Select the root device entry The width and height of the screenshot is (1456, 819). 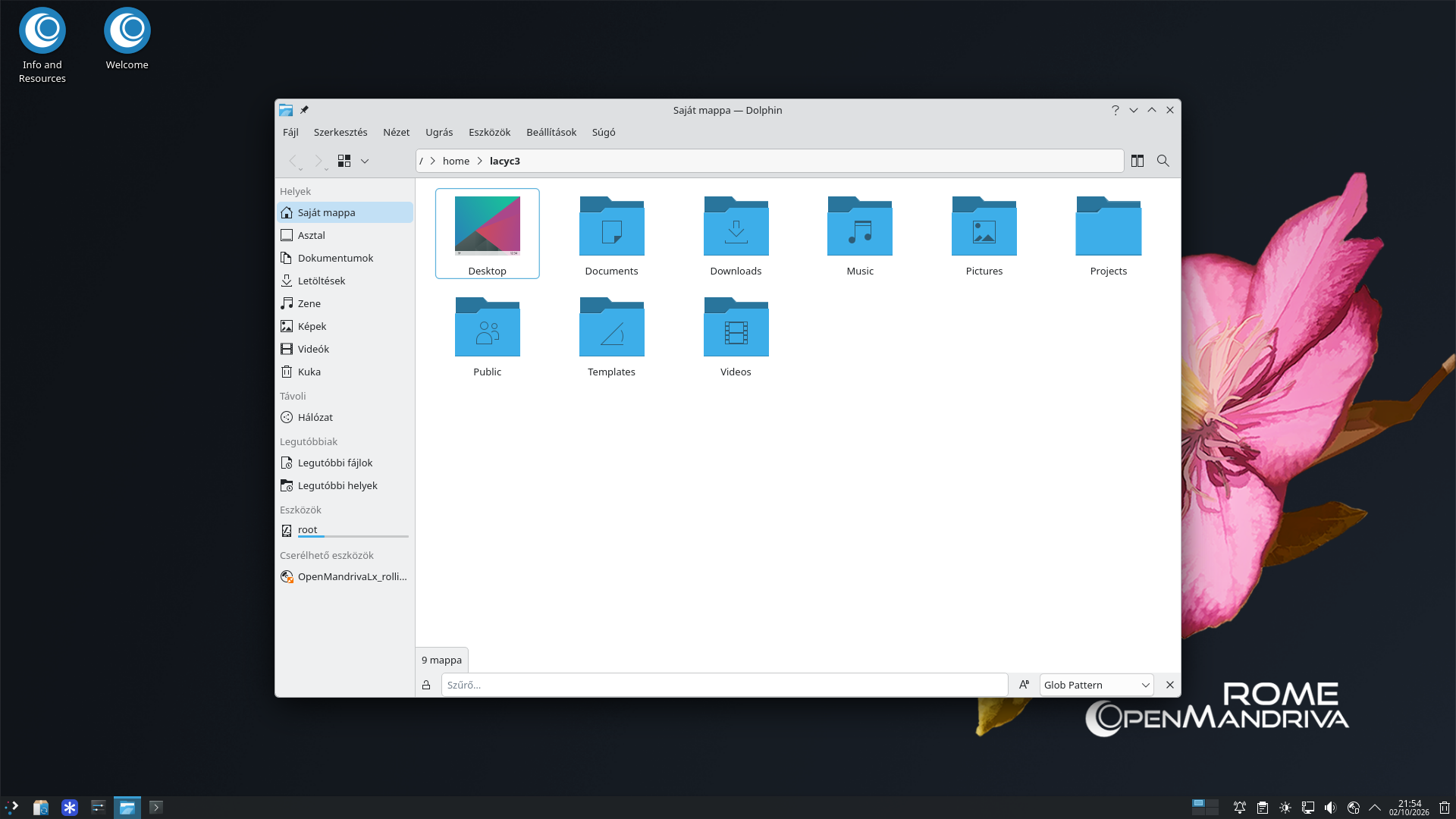345,531
